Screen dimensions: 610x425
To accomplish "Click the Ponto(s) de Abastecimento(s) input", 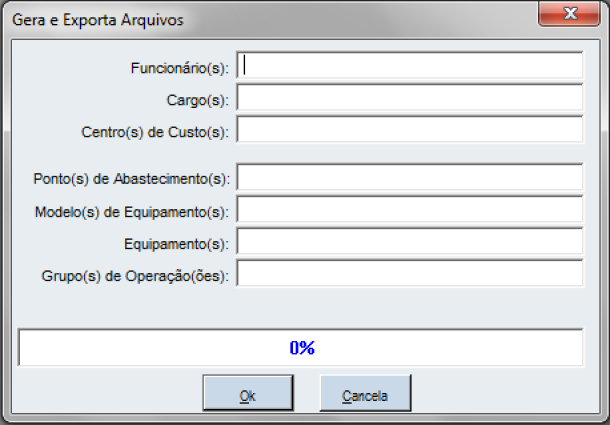I will (x=410, y=178).
